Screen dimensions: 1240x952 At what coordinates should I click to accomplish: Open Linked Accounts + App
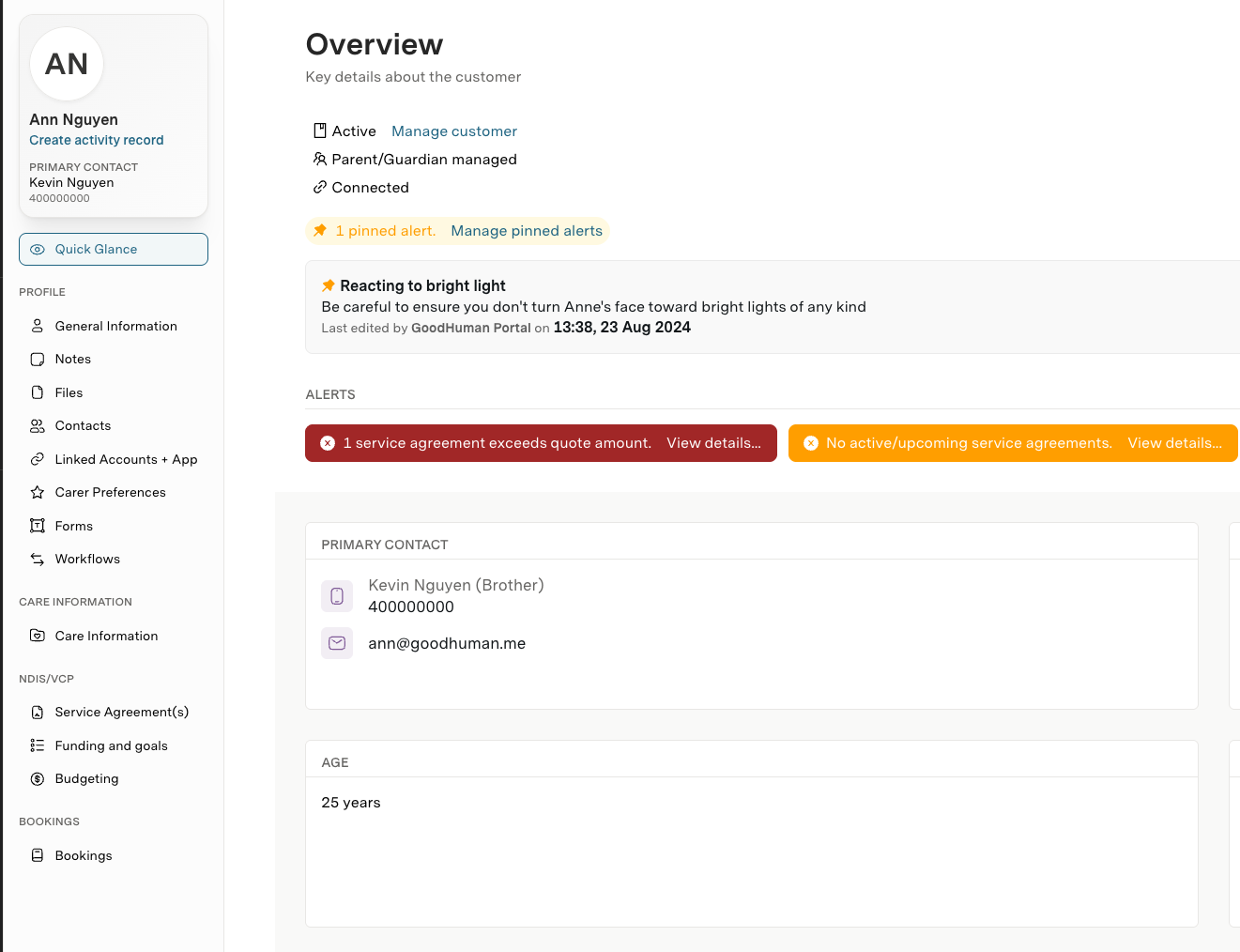click(x=114, y=459)
